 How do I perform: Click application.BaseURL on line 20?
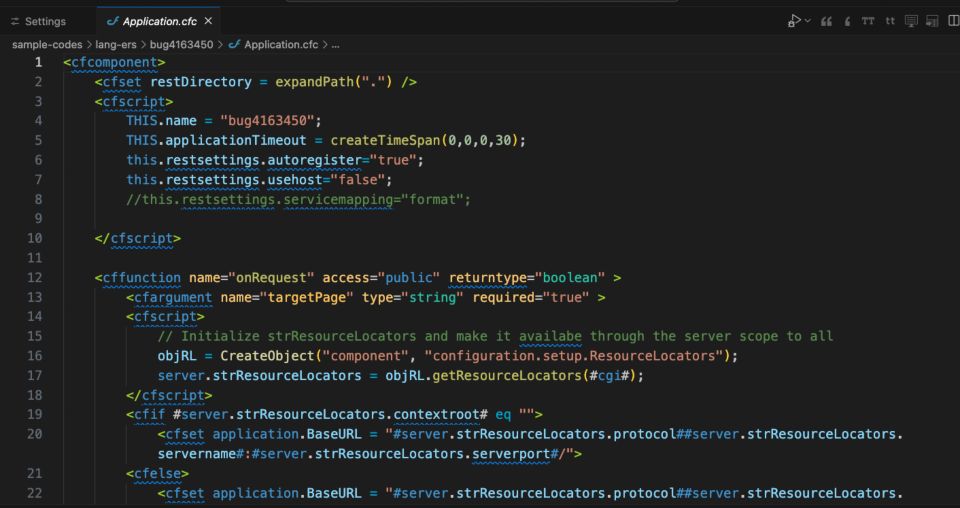pos(287,434)
